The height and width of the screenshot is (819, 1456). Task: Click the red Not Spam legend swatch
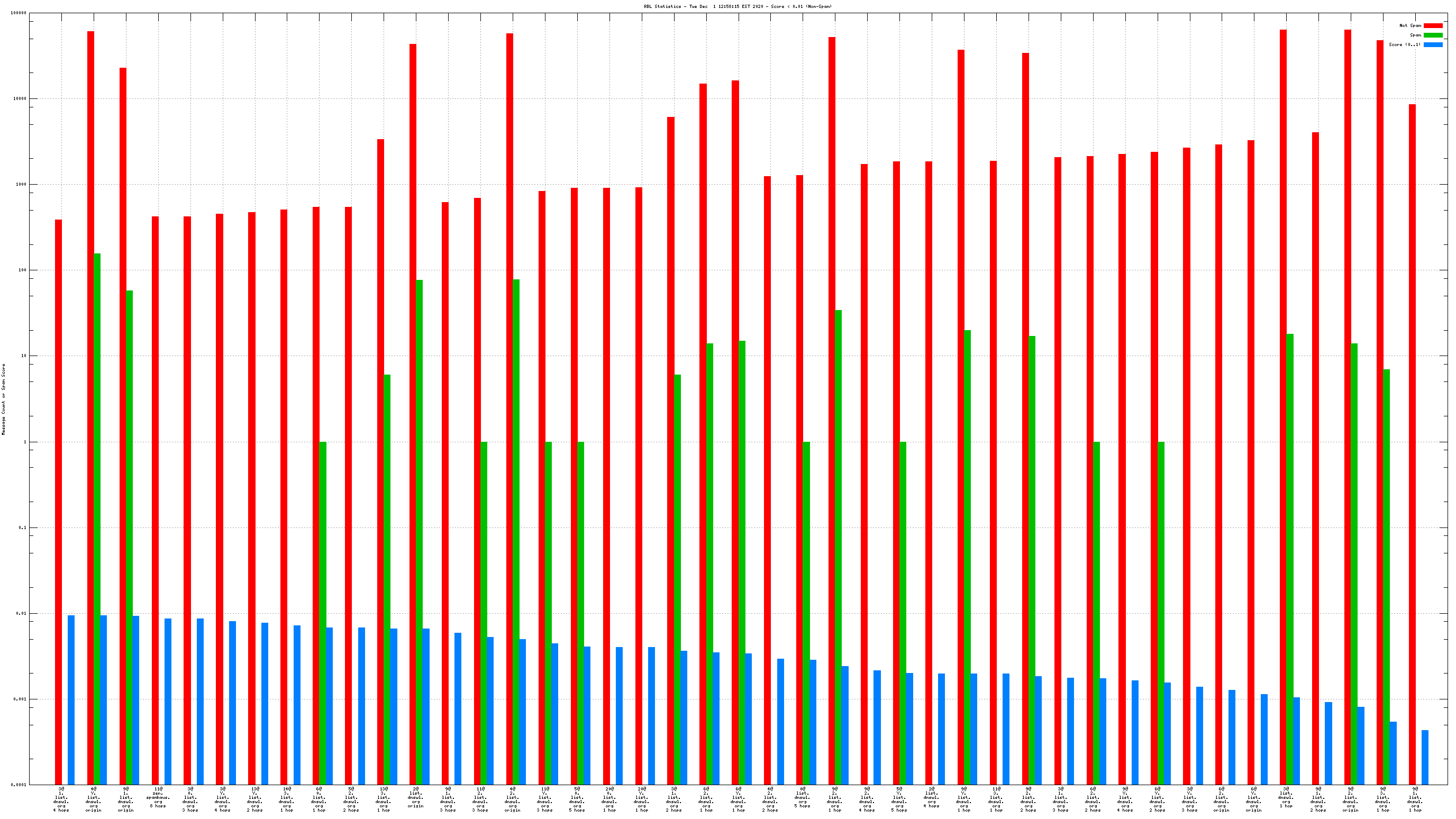(x=1432, y=25)
